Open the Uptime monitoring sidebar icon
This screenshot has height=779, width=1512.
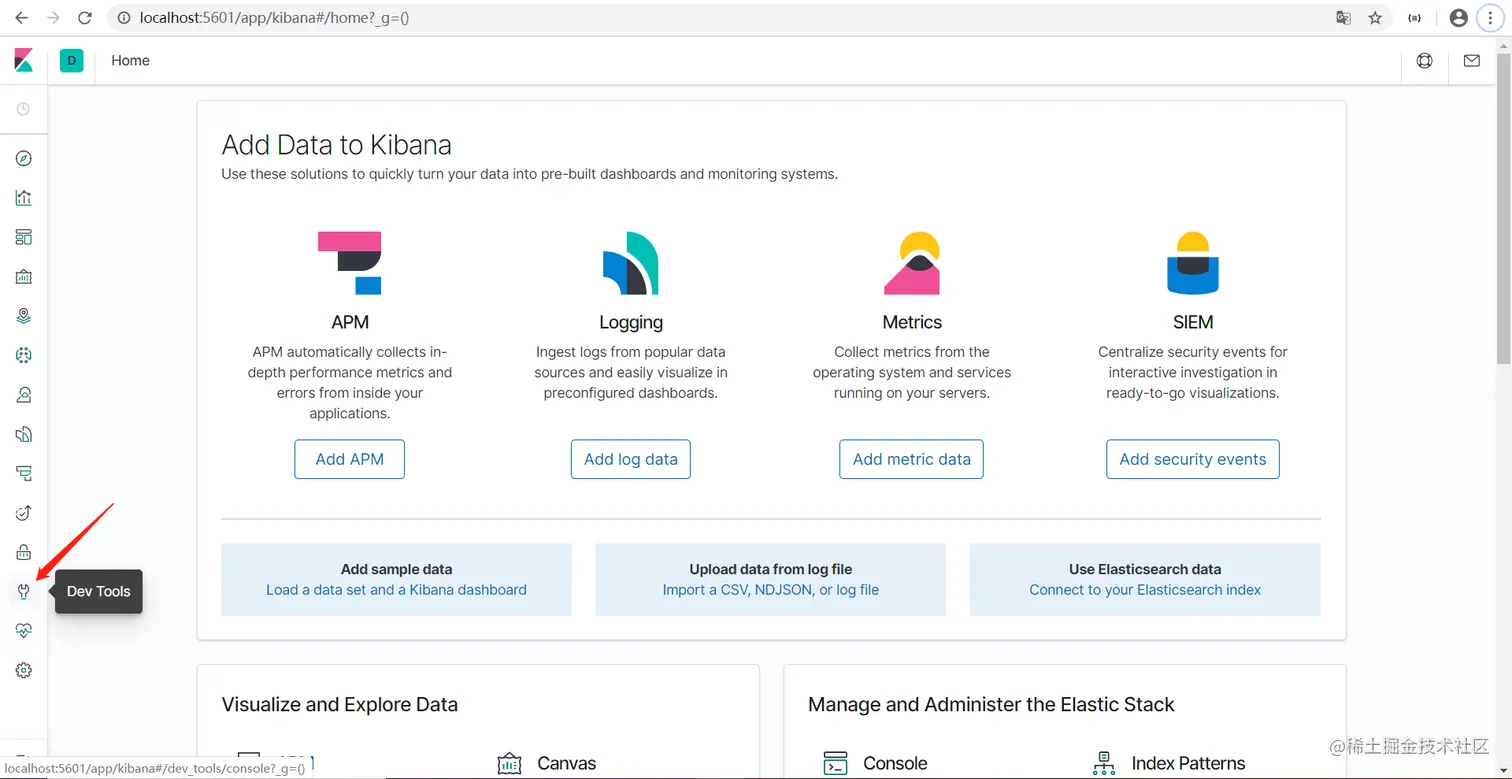(24, 512)
